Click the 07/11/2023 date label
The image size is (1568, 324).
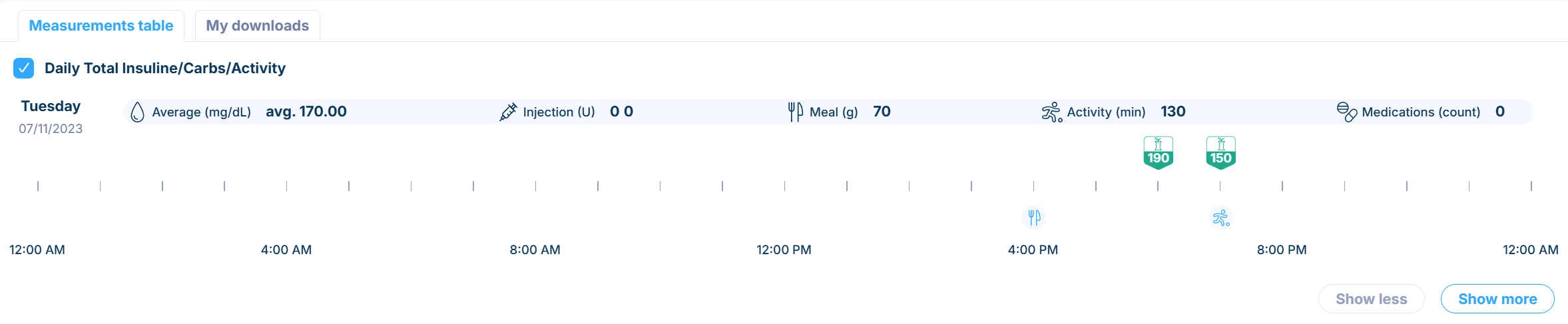pos(51,128)
